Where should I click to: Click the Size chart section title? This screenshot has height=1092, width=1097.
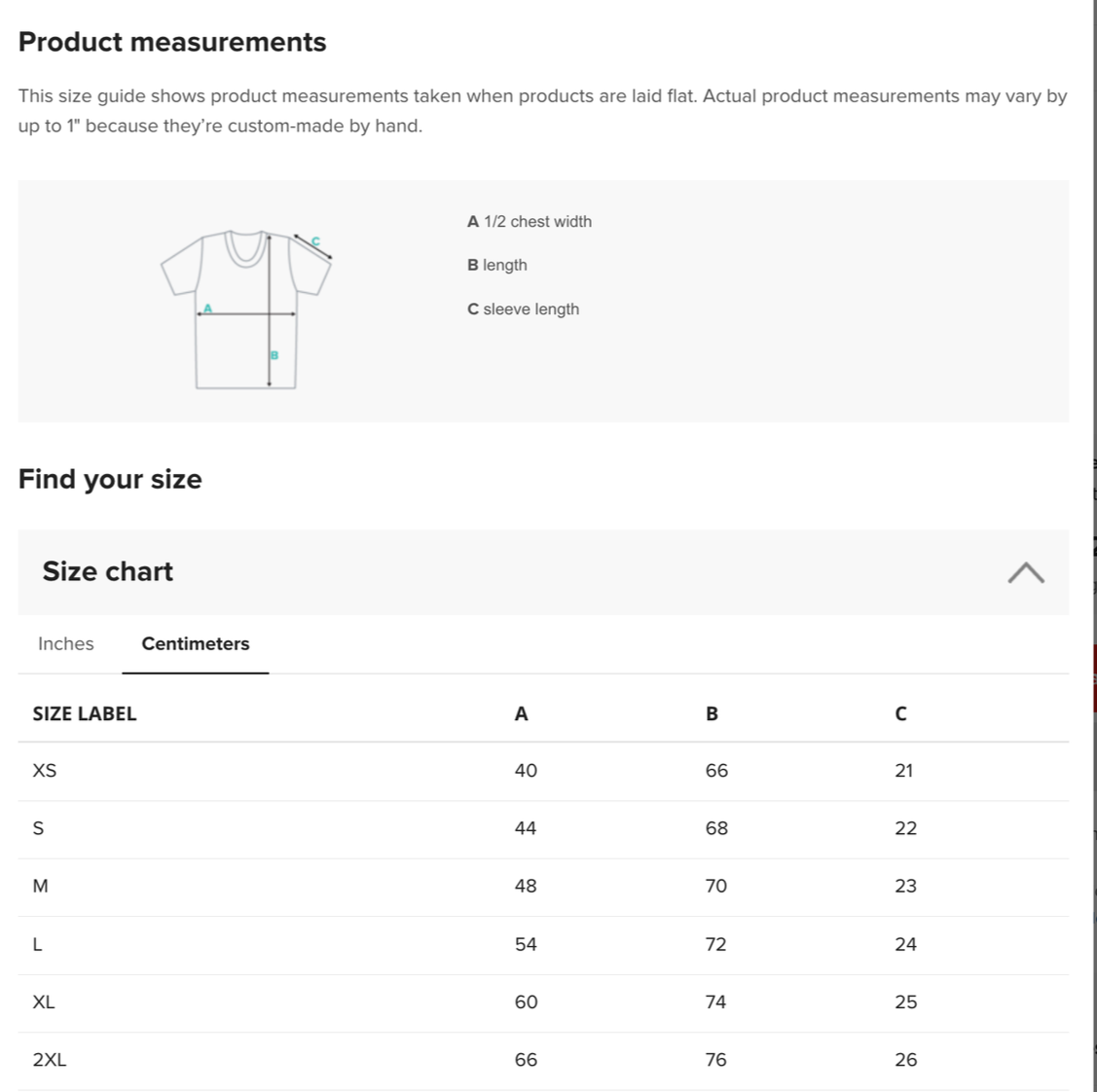coord(107,571)
